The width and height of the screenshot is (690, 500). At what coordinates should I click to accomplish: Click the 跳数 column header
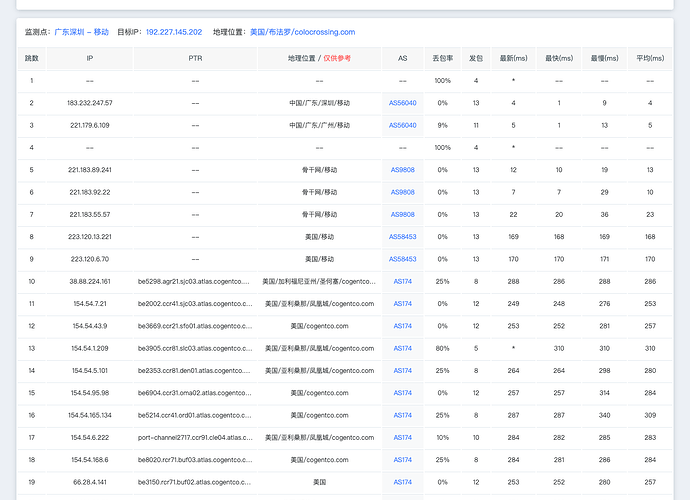(x=32, y=59)
